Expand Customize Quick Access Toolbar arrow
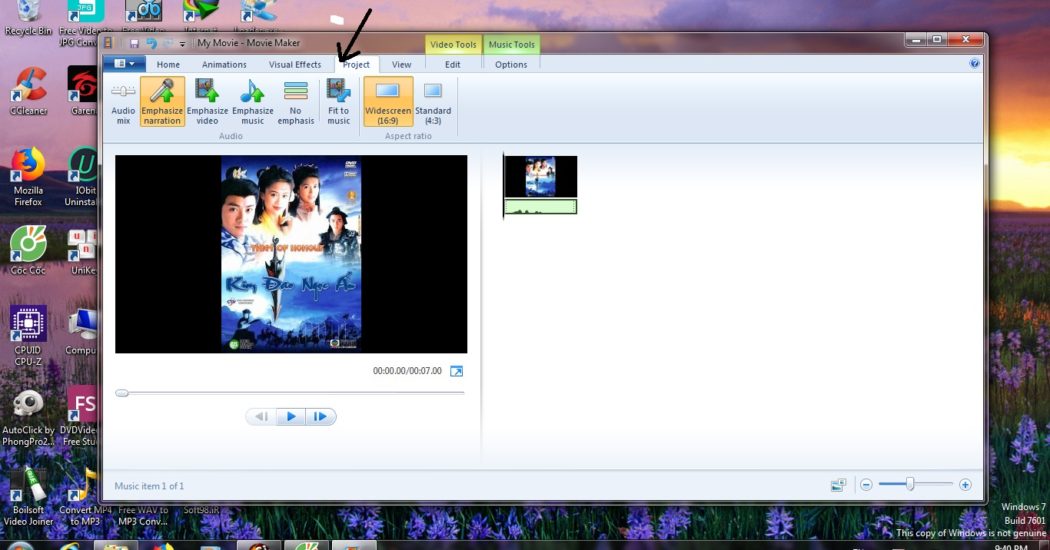Viewport: 1050px width, 550px height. 182,44
